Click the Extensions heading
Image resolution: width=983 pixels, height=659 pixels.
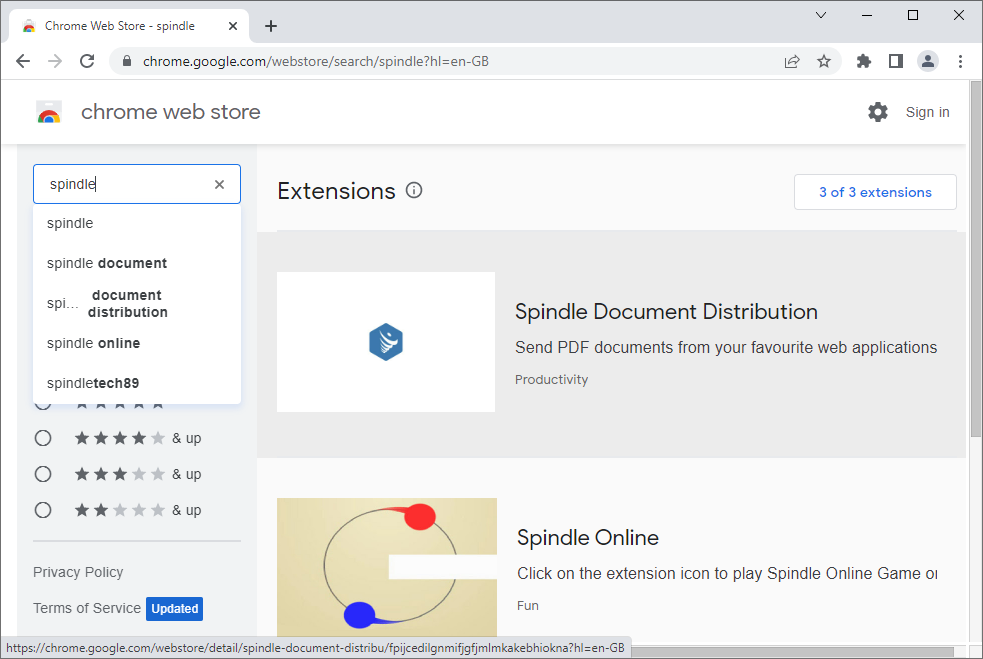pyautogui.click(x=337, y=191)
